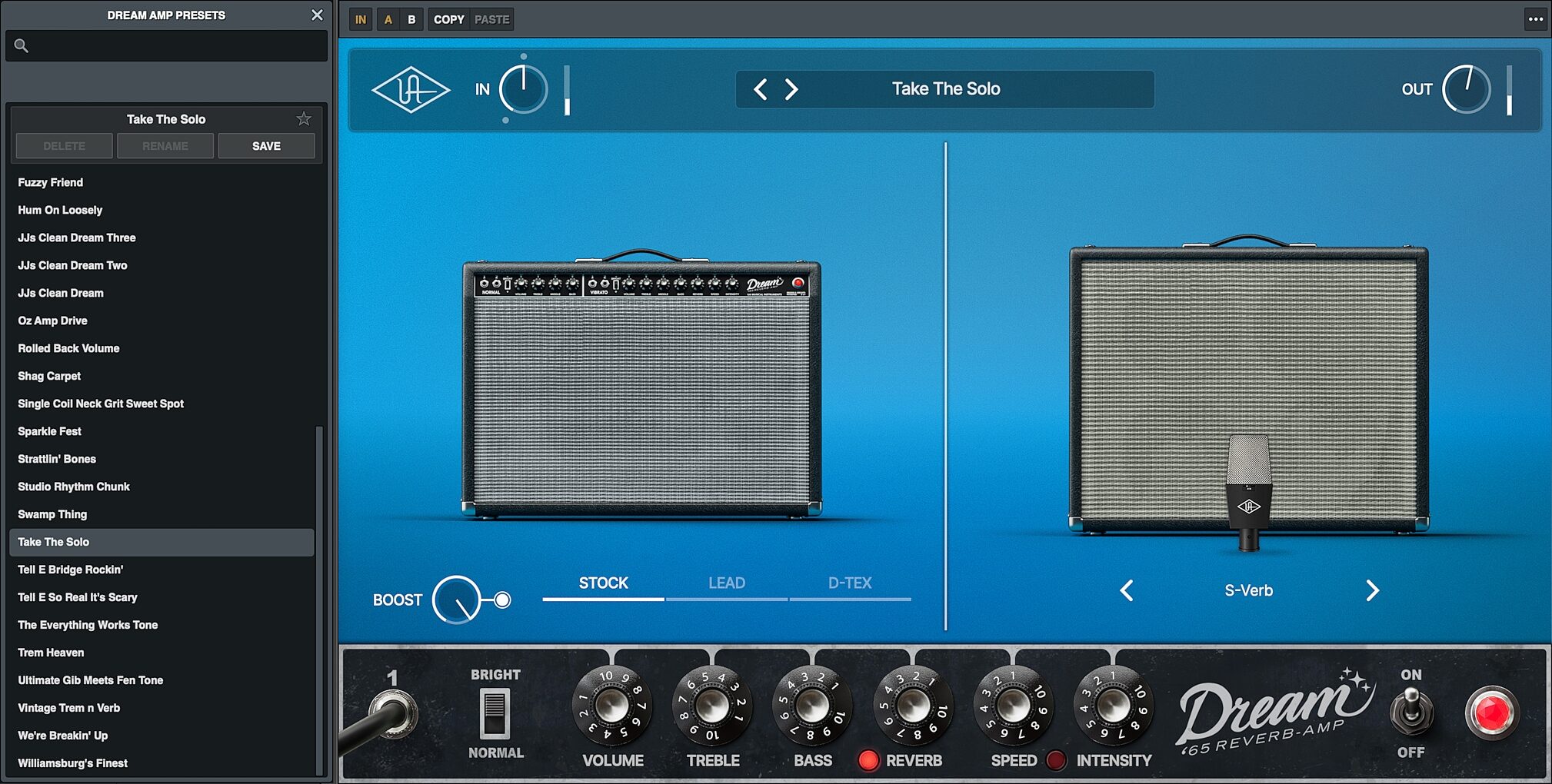
Task: Load the Hum On Loosely preset
Action: coord(162,210)
